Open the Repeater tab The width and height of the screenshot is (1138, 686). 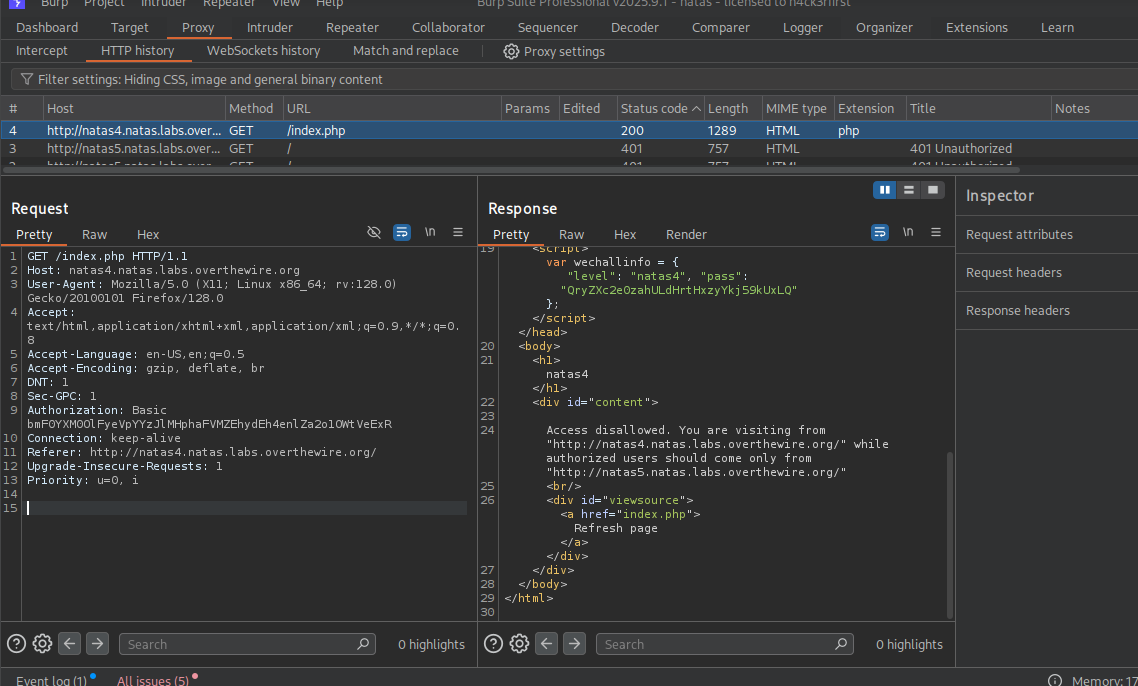[352, 28]
